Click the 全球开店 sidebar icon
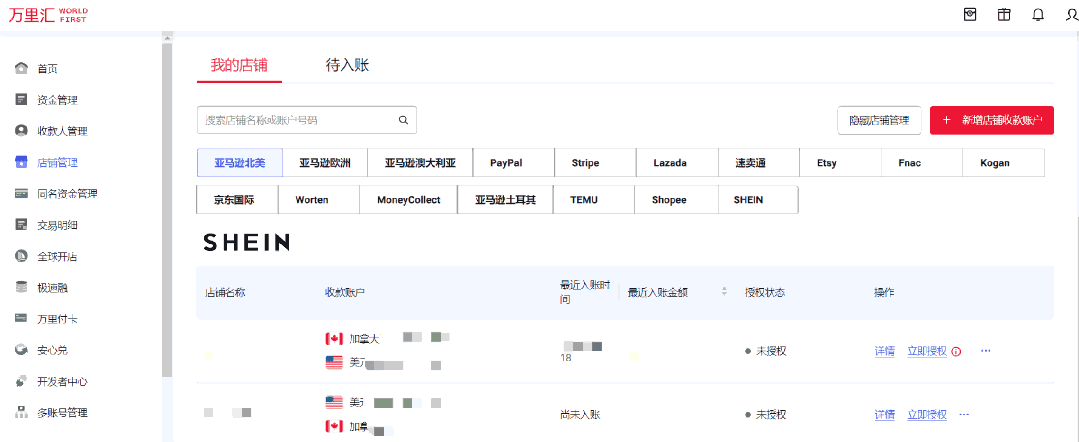Viewport: 1079px width, 442px height. coord(21,256)
